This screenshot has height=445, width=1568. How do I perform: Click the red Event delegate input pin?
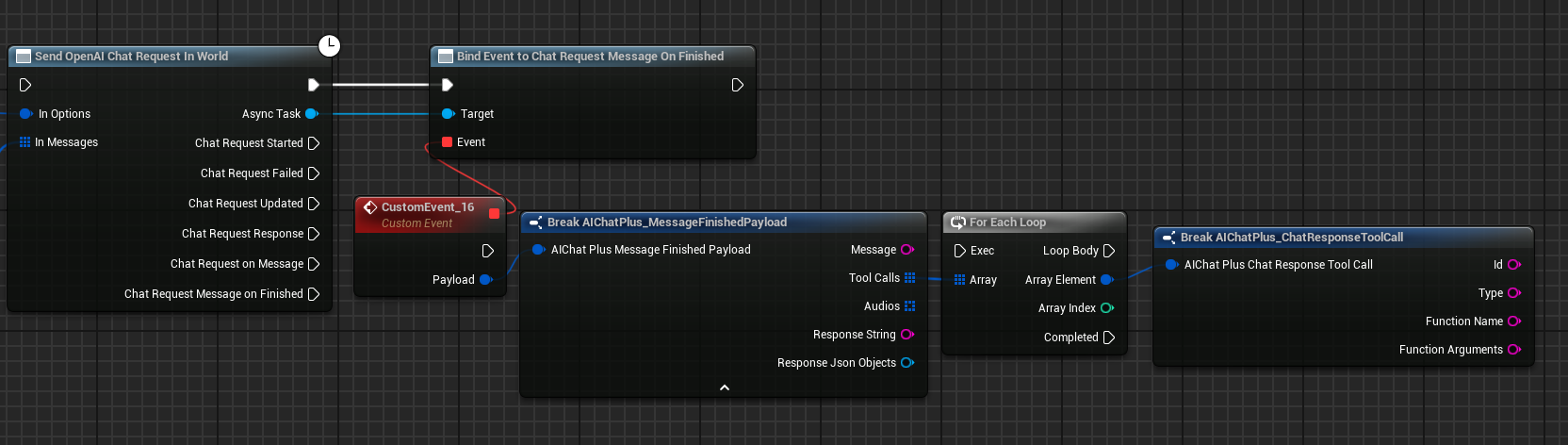point(448,142)
